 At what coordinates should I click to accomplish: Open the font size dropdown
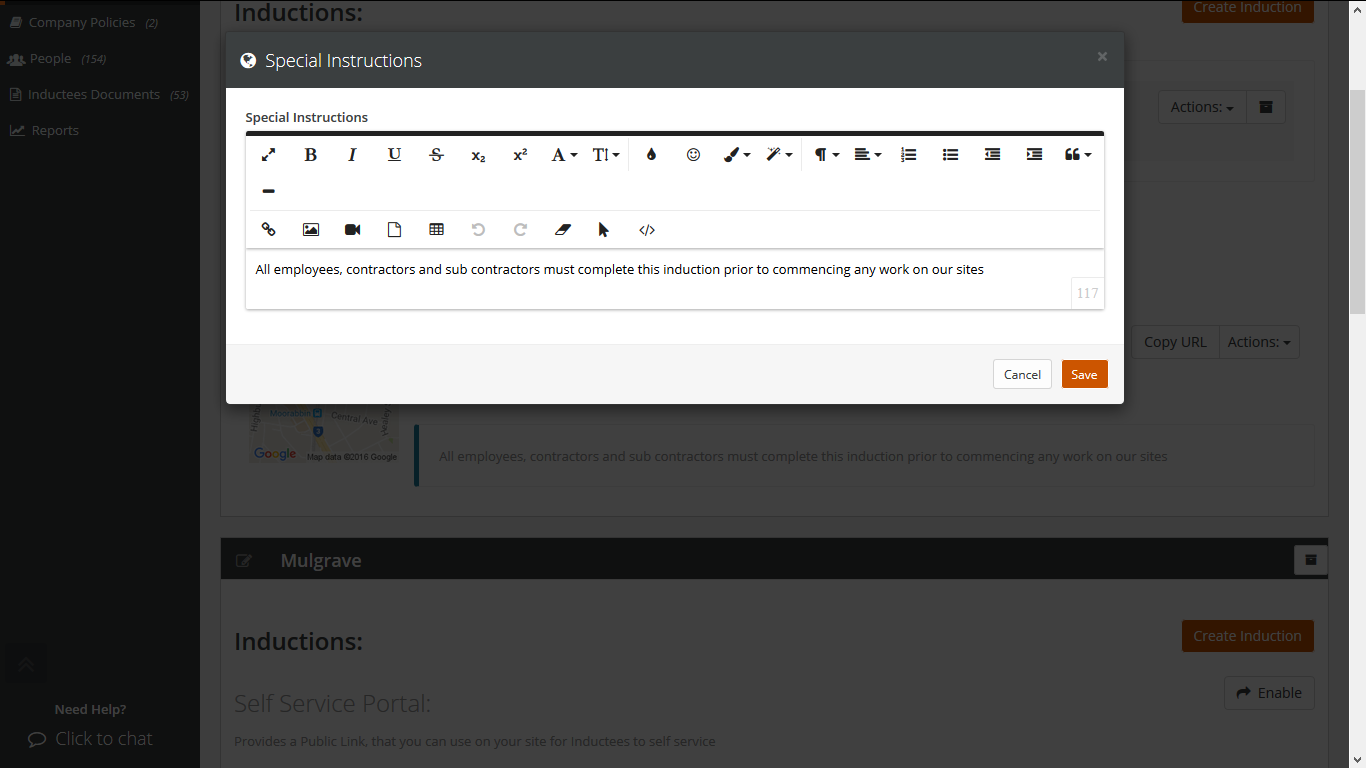pyautogui.click(x=605, y=155)
